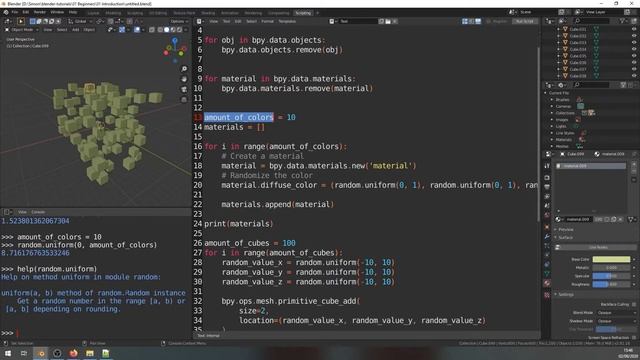Hide Cube.038 using its eye icon
The height and width of the screenshot is (360, 640).
pos(634,76)
